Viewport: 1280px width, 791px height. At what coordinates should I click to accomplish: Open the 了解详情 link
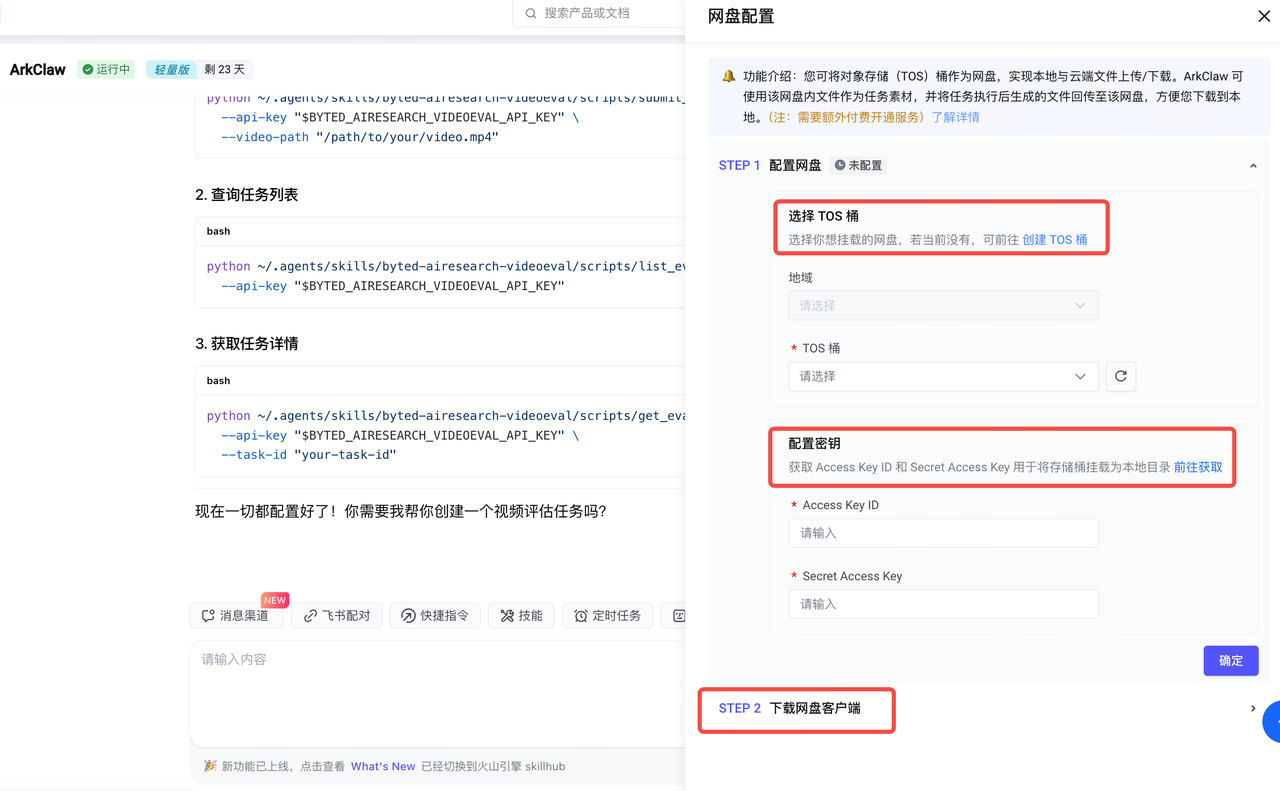956,117
